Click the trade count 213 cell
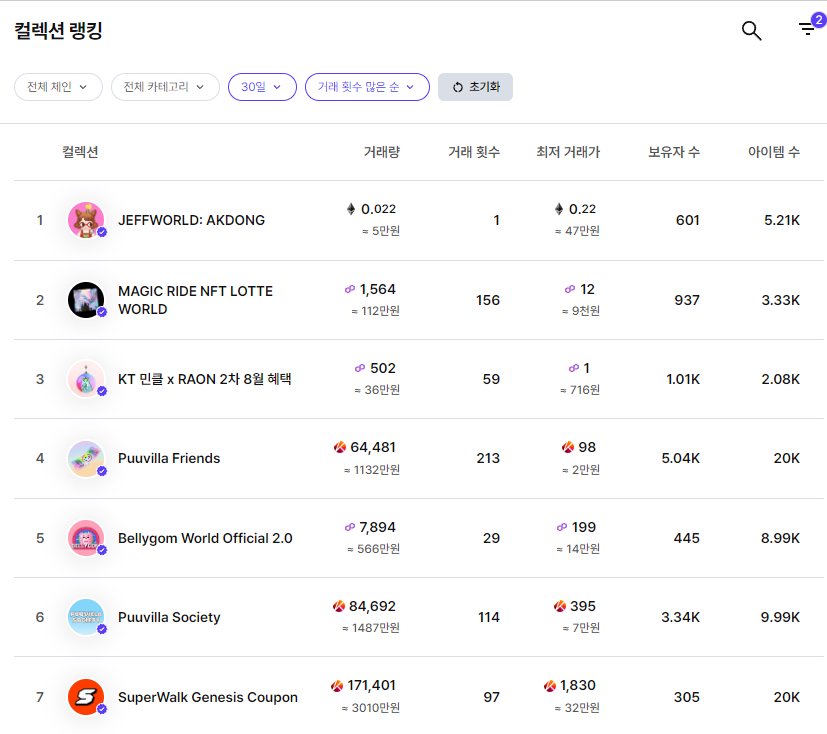827x734 pixels. [x=488, y=458]
